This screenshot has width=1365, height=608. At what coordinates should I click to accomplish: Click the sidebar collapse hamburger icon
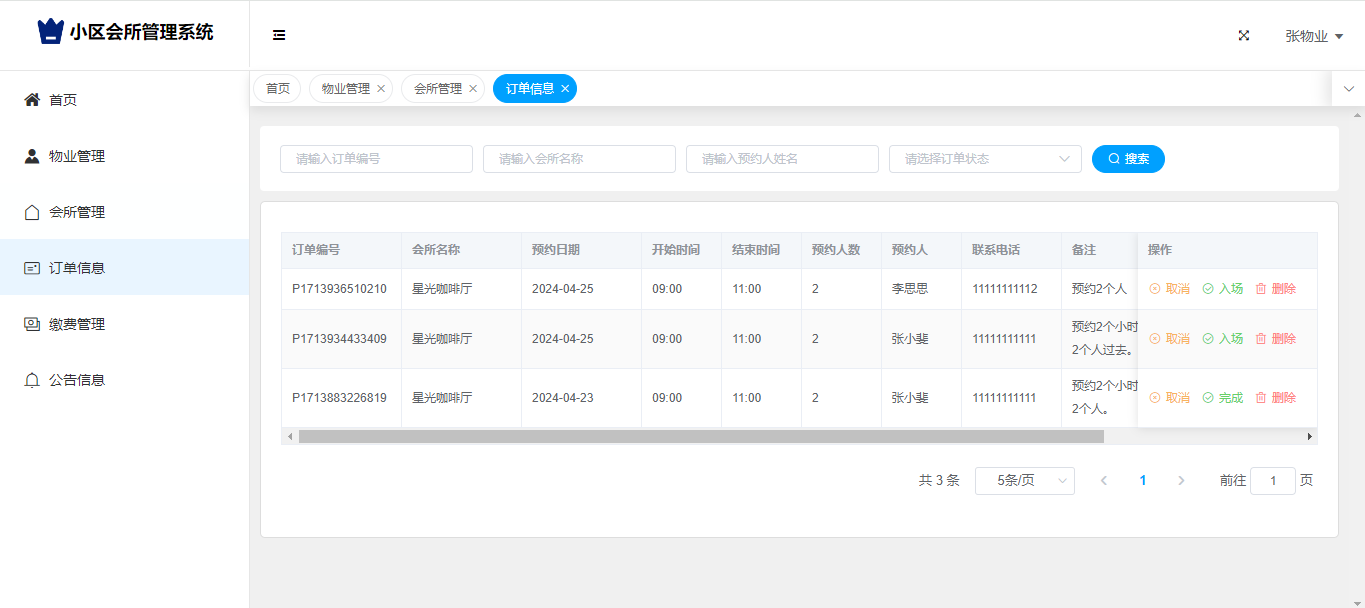[x=279, y=35]
